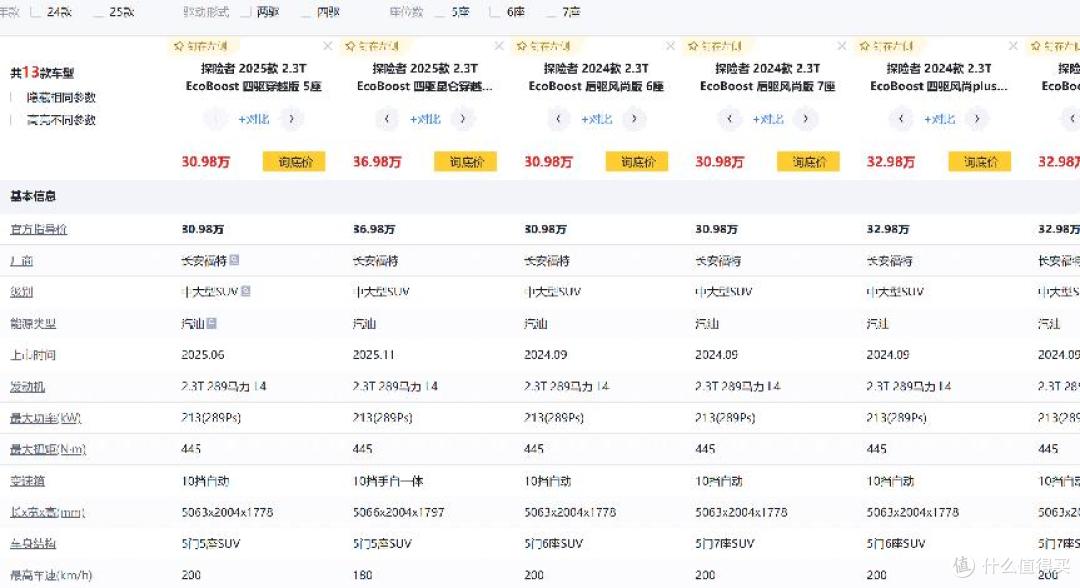The height and width of the screenshot is (588, 1080).
Task: Click the disabled left arrow under 四驱穿越版 5座
Action: [215, 119]
